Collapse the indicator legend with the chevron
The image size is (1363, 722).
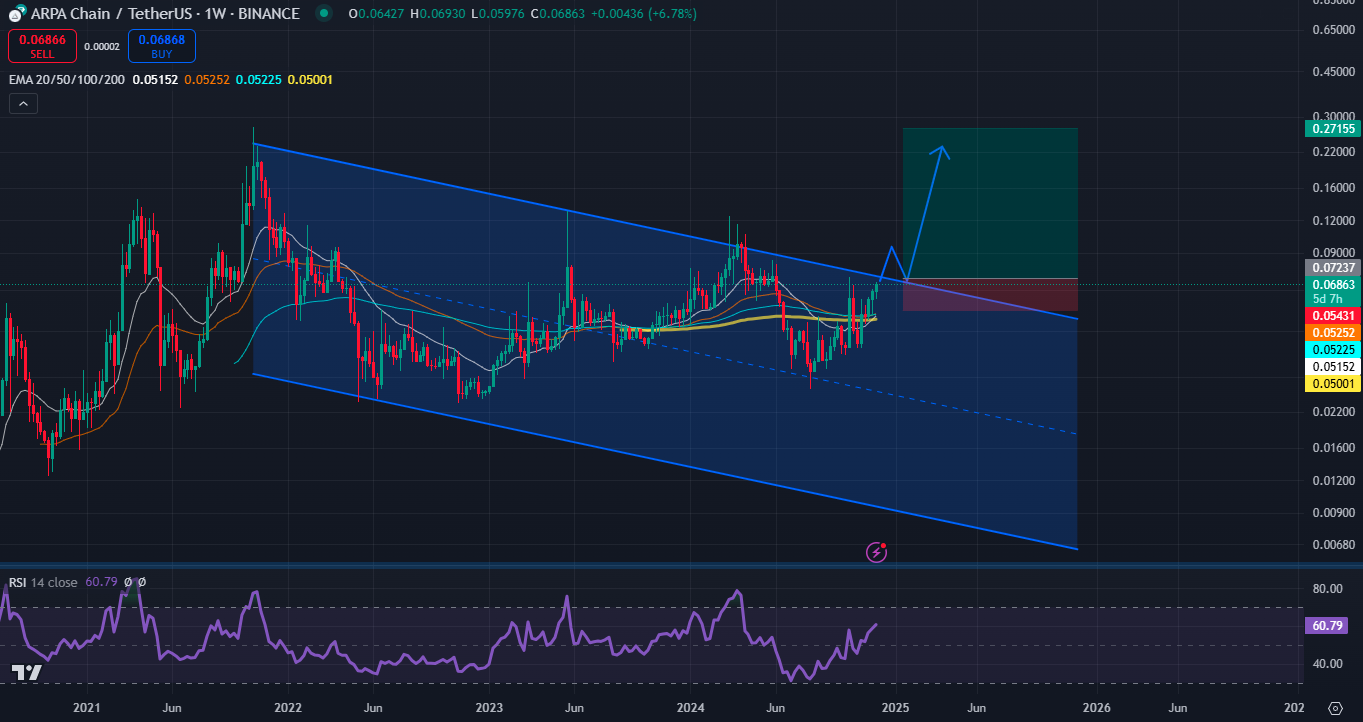pyautogui.click(x=23, y=102)
